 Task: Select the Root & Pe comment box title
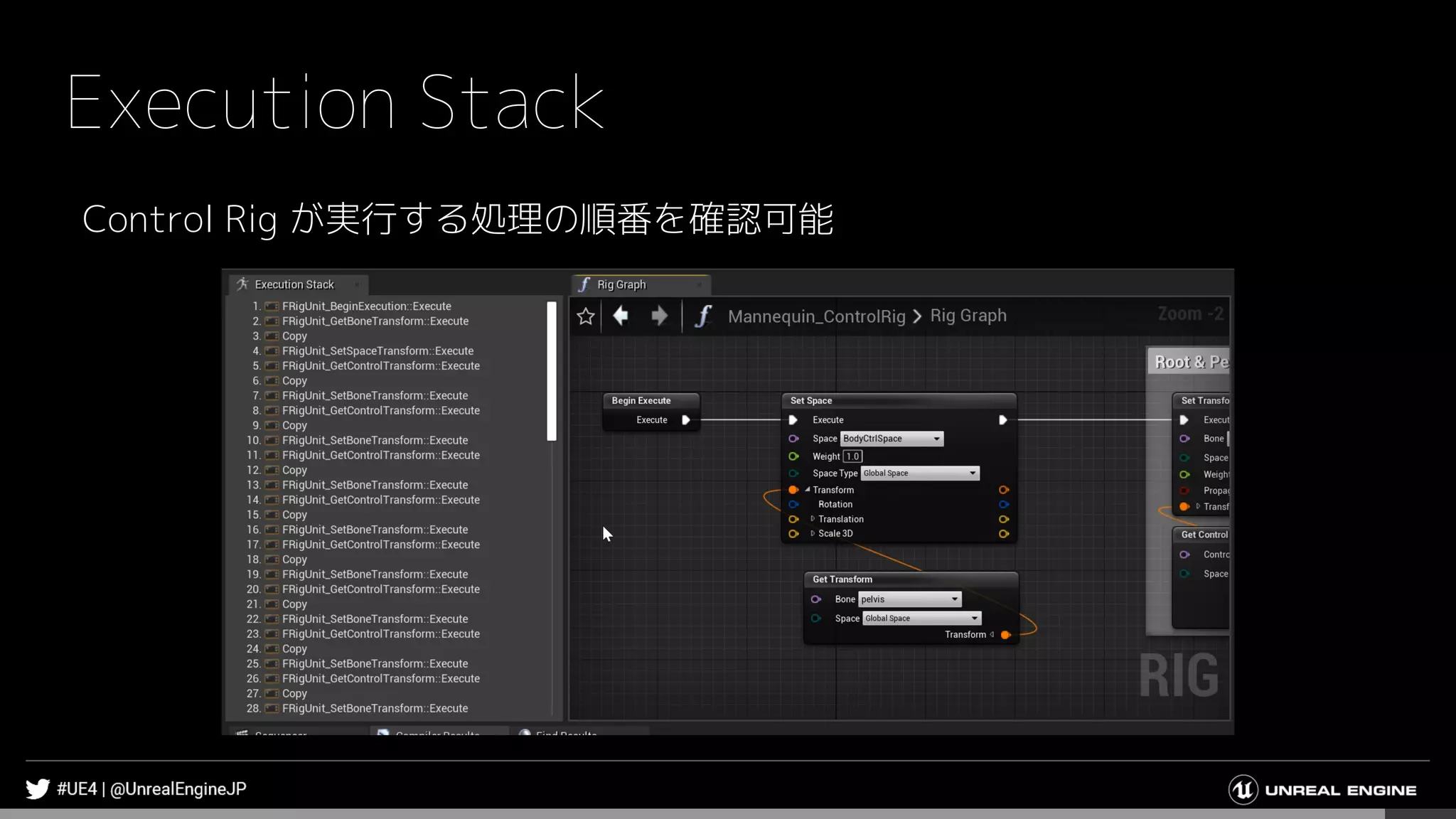(x=1191, y=362)
